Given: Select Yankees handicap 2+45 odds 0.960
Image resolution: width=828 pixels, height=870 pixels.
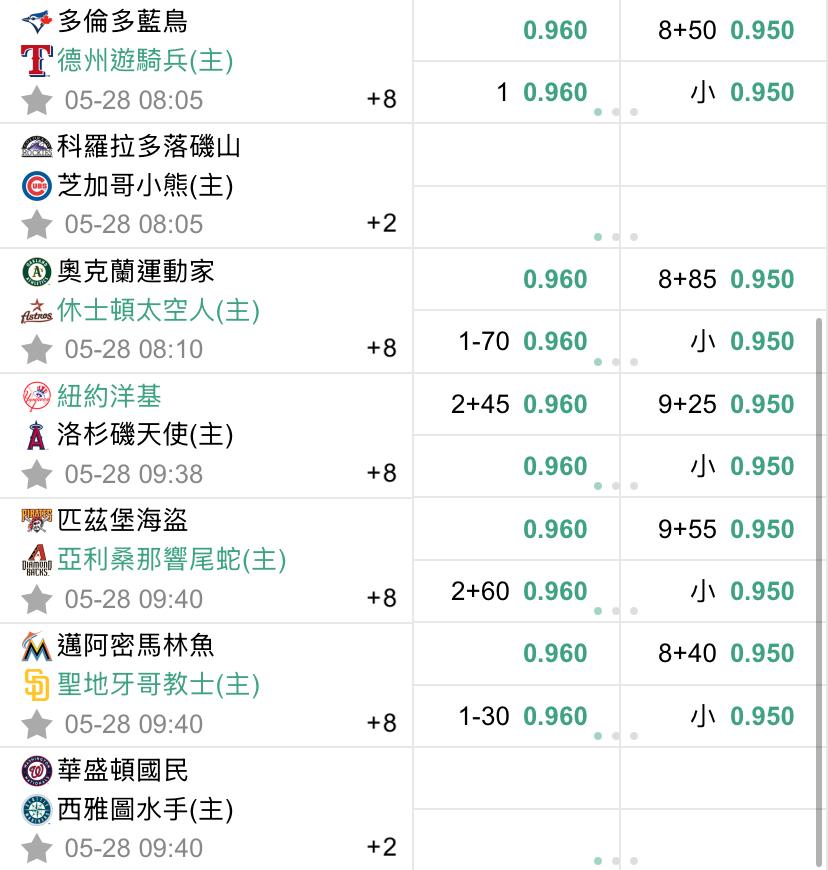Looking at the screenshot, I should coord(517,404).
